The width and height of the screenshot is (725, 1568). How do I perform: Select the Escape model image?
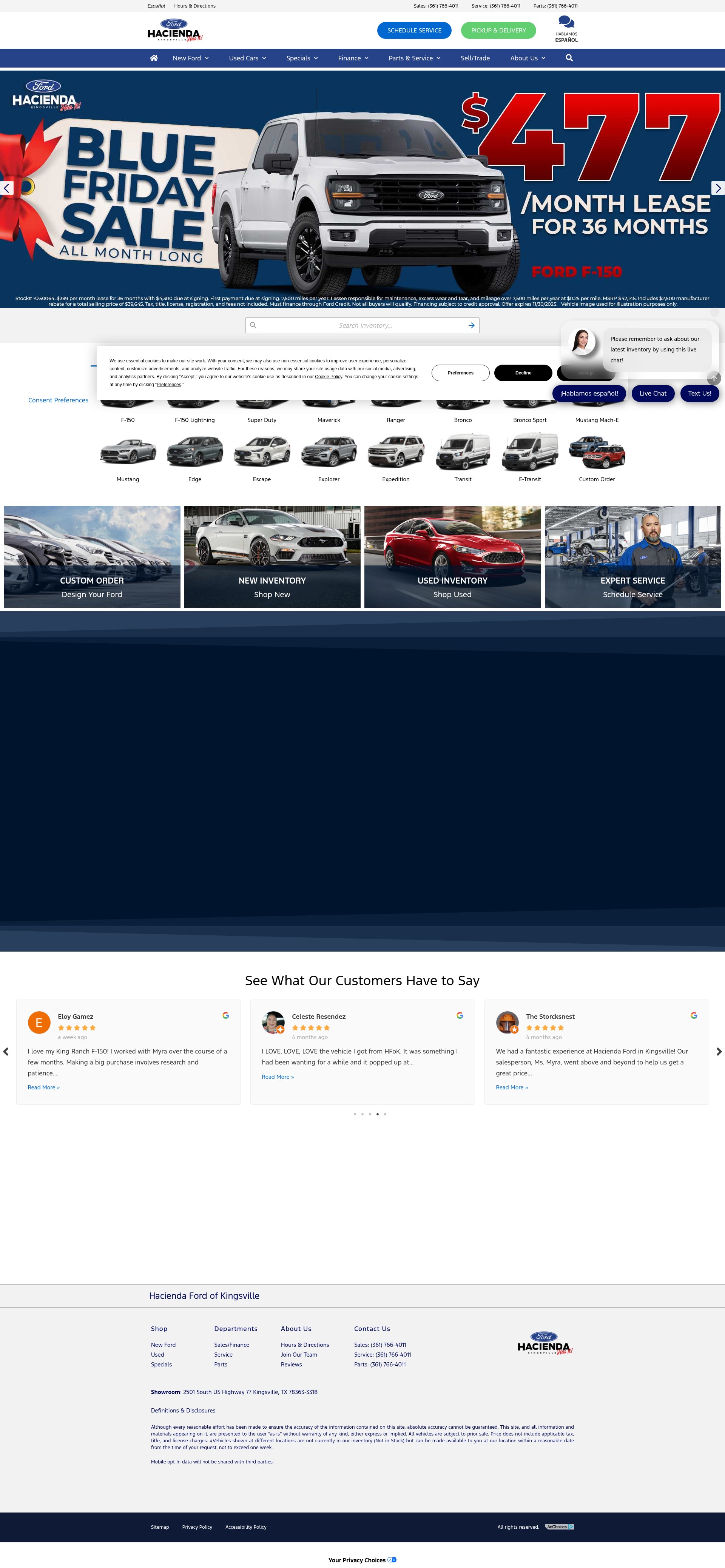(262, 452)
